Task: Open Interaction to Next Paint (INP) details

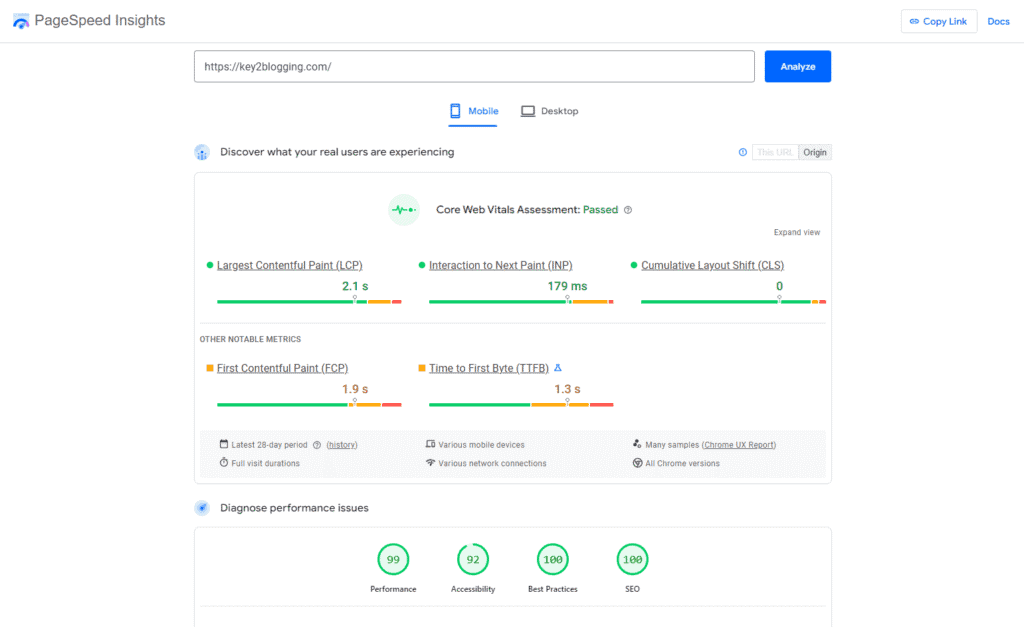Action: tap(500, 265)
